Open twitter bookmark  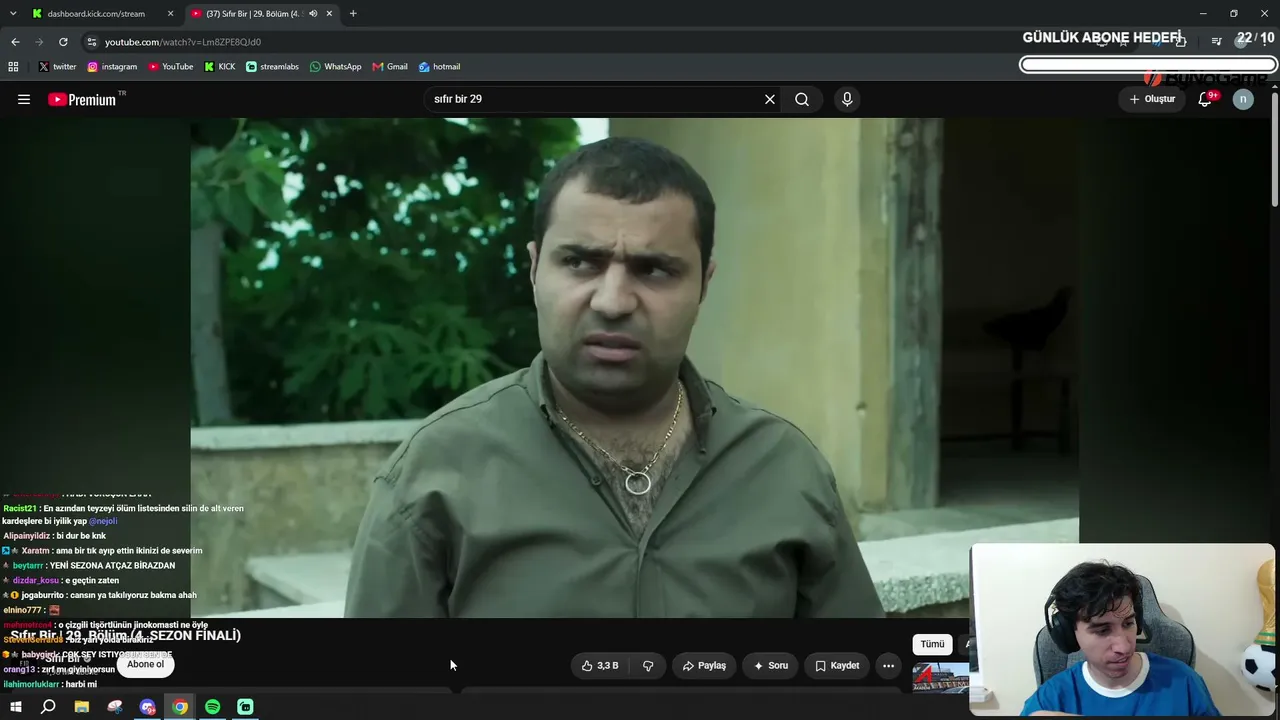click(57, 67)
